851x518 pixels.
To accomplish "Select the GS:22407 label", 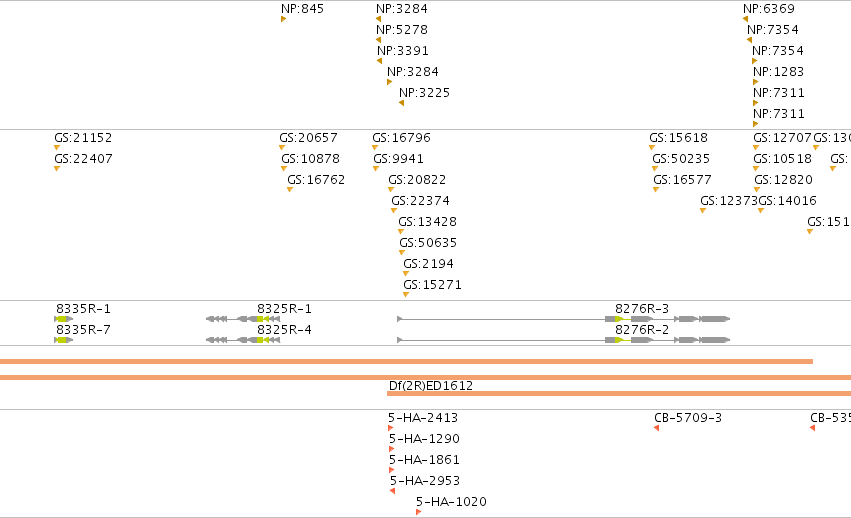I will [84, 159].
